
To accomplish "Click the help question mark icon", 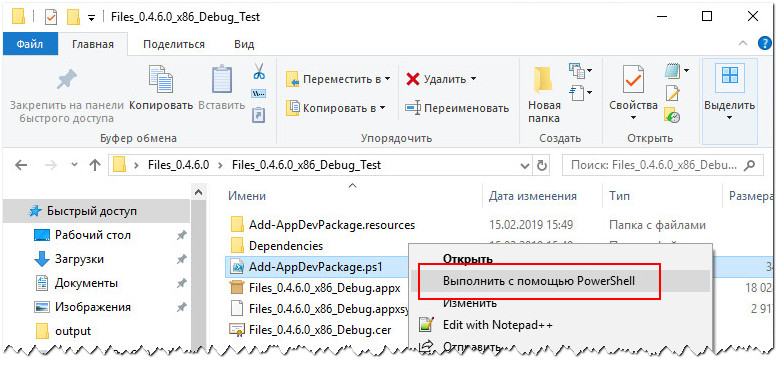I will click(765, 44).
